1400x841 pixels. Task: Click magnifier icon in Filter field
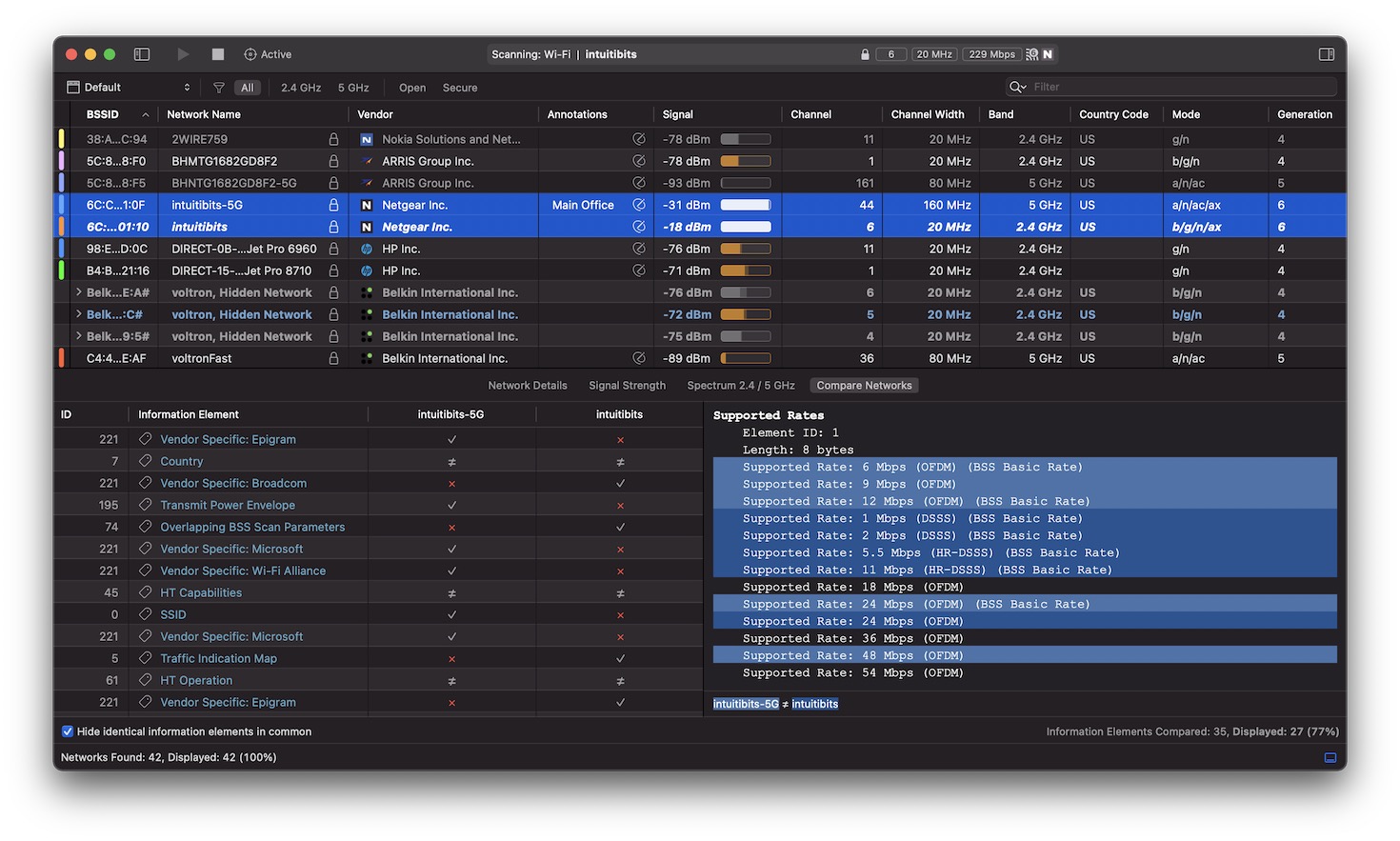point(1017,87)
